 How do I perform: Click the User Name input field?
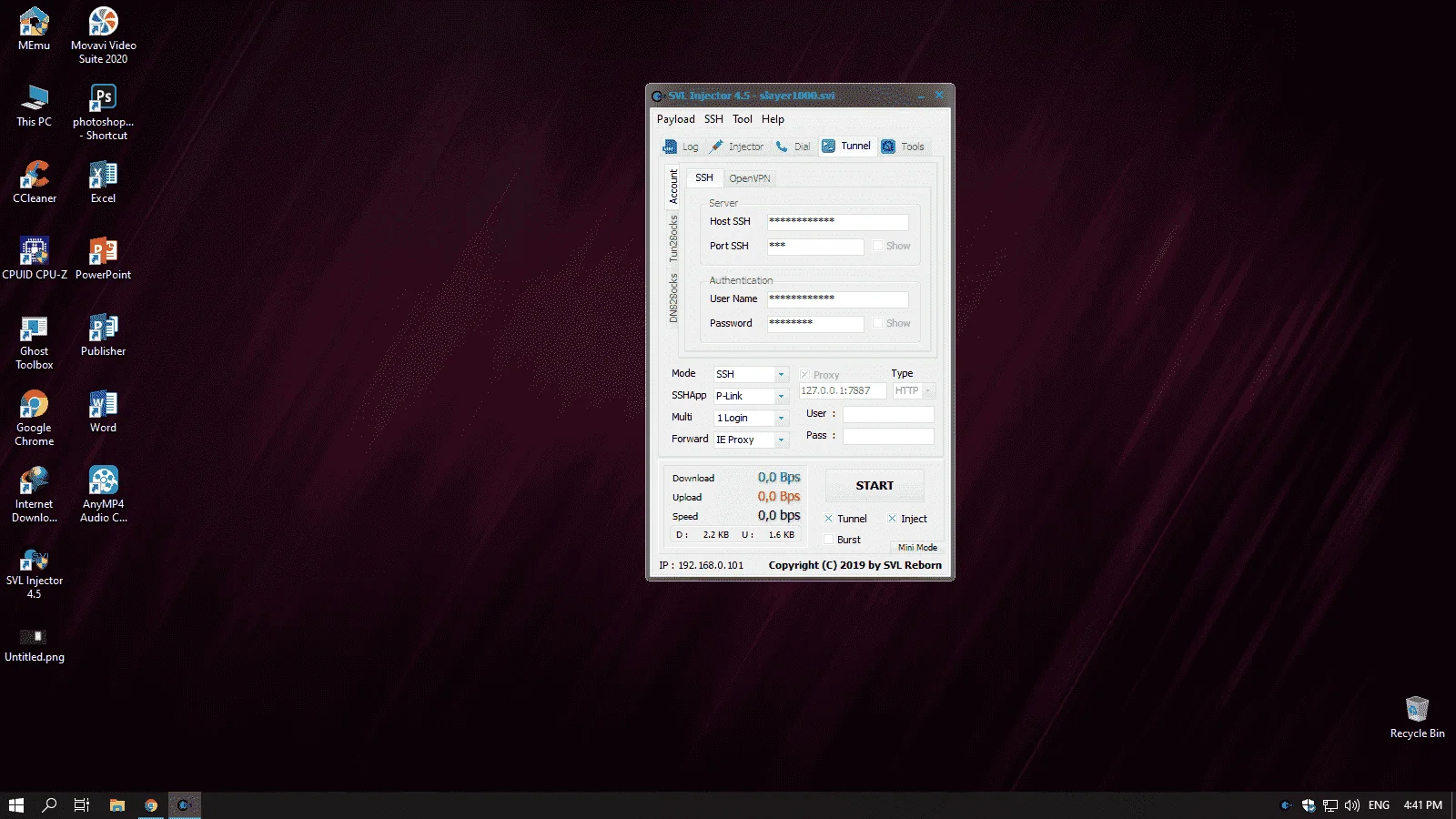click(x=837, y=298)
